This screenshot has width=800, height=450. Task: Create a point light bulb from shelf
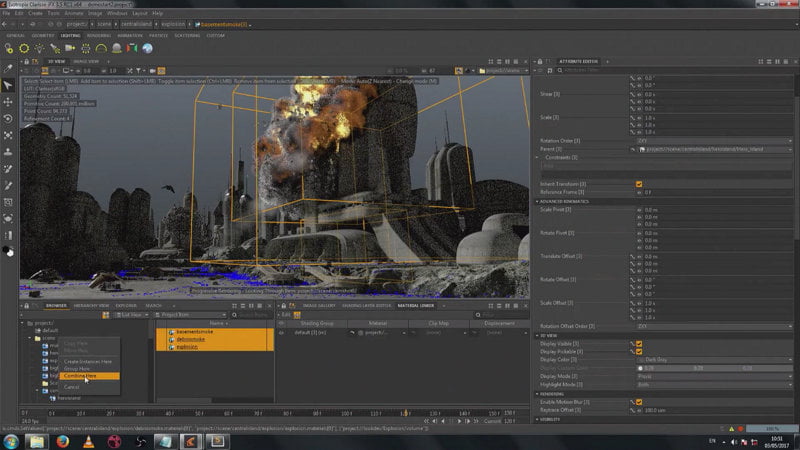39,48
